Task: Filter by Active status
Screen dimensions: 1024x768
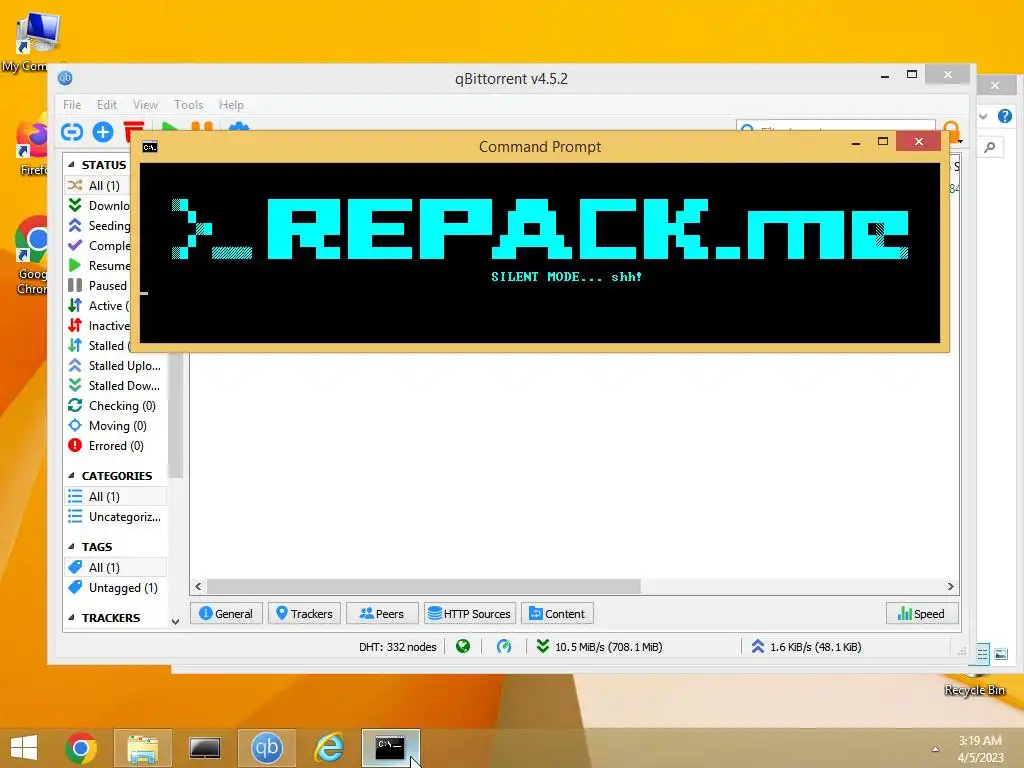Action: pos(98,306)
